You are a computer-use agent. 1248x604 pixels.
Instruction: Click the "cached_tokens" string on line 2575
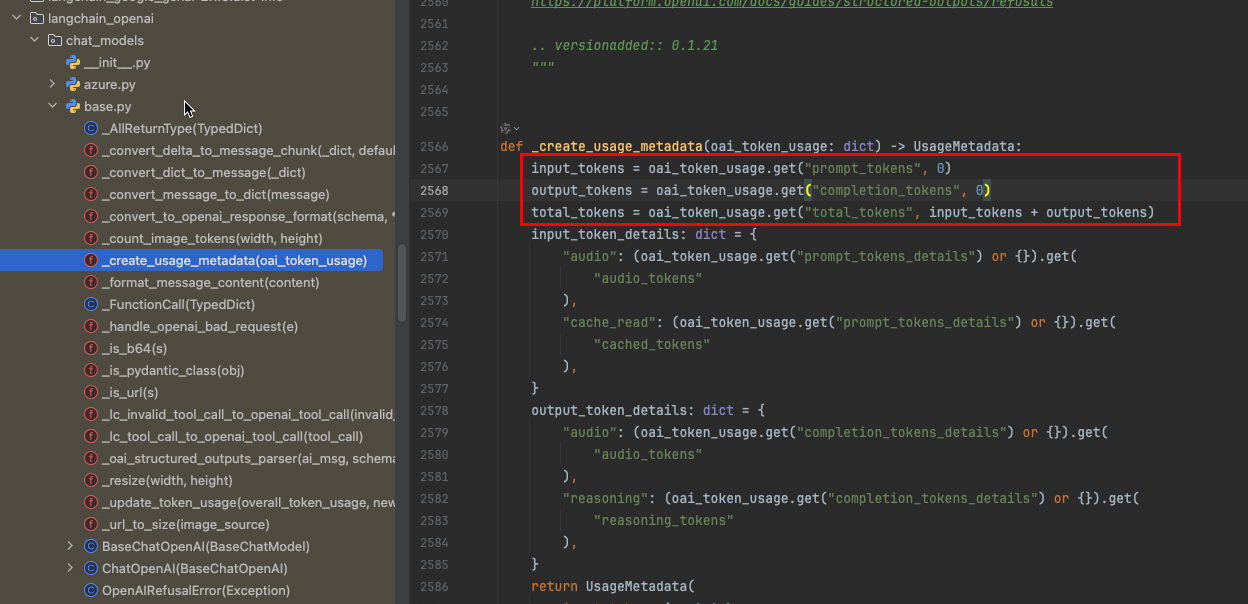[652, 344]
